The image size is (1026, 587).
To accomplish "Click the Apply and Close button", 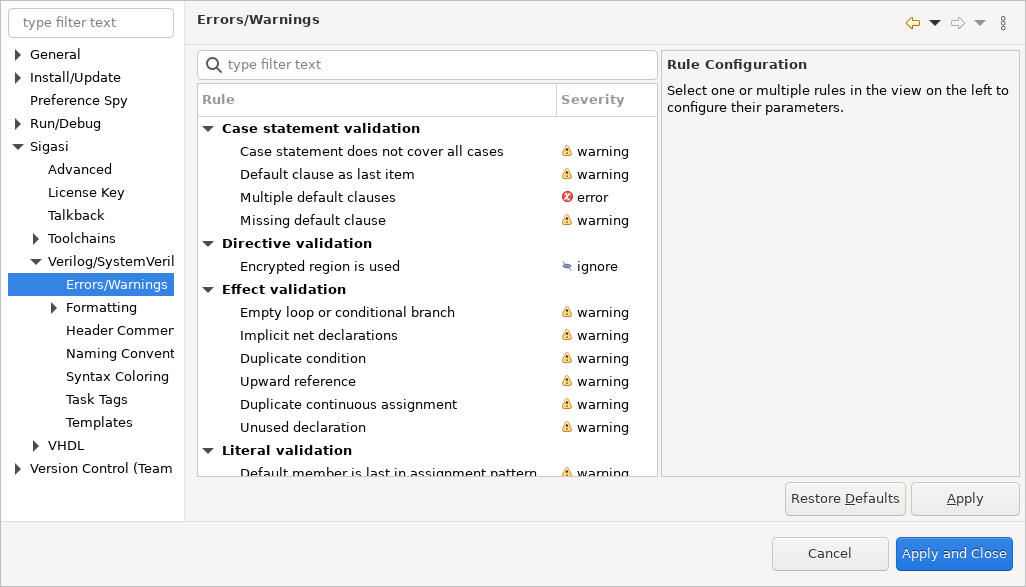I will pyautogui.click(x=954, y=554).
